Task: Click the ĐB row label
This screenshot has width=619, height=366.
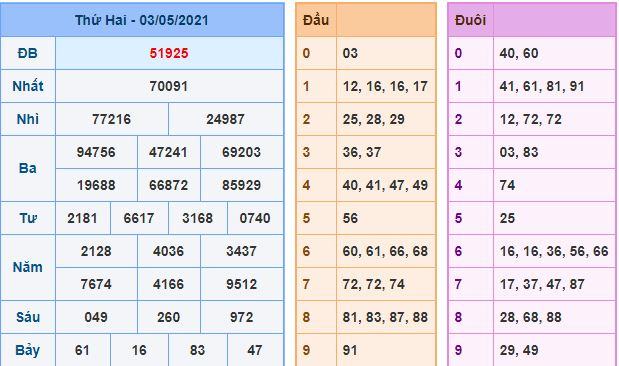Action: coord(28,53)
